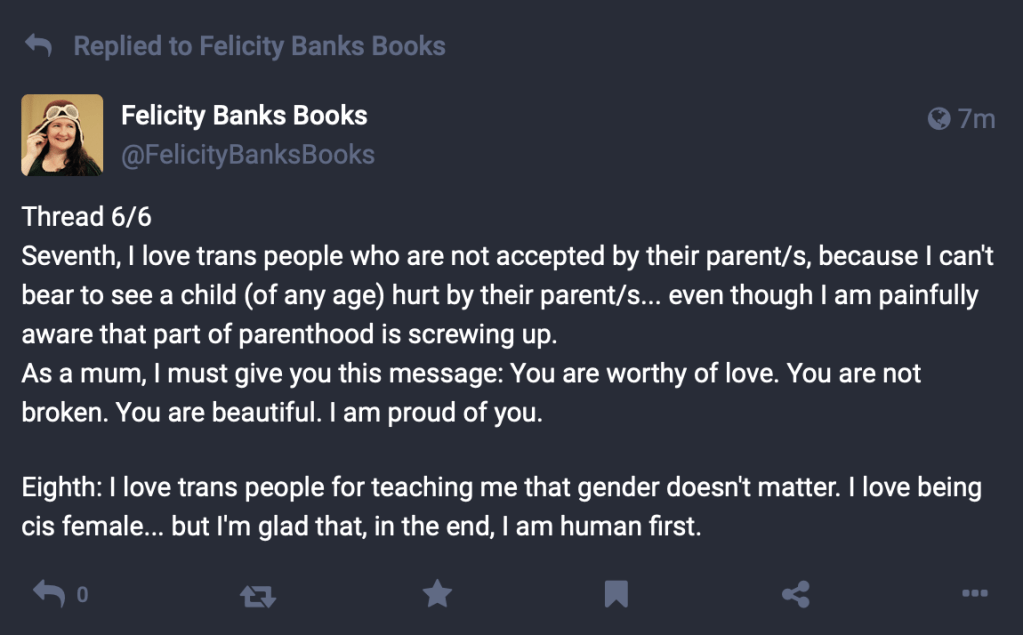Click the line starting with "Eighth: I love trans people"
This screenshot has width=1023, height=635.
tap(501, 489)
